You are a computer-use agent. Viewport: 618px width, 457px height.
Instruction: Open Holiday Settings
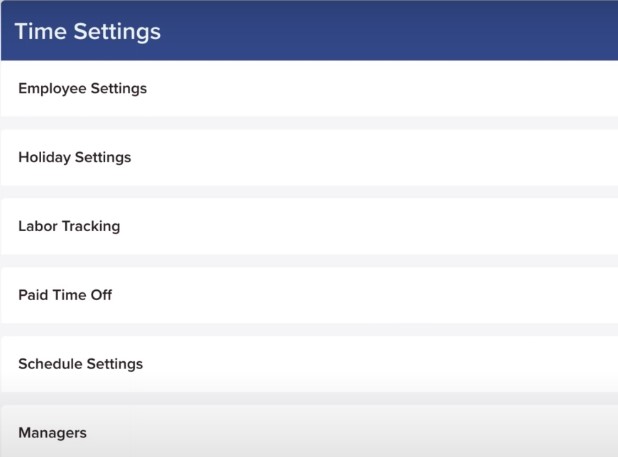pyautogui.click(x=309, y=157)
